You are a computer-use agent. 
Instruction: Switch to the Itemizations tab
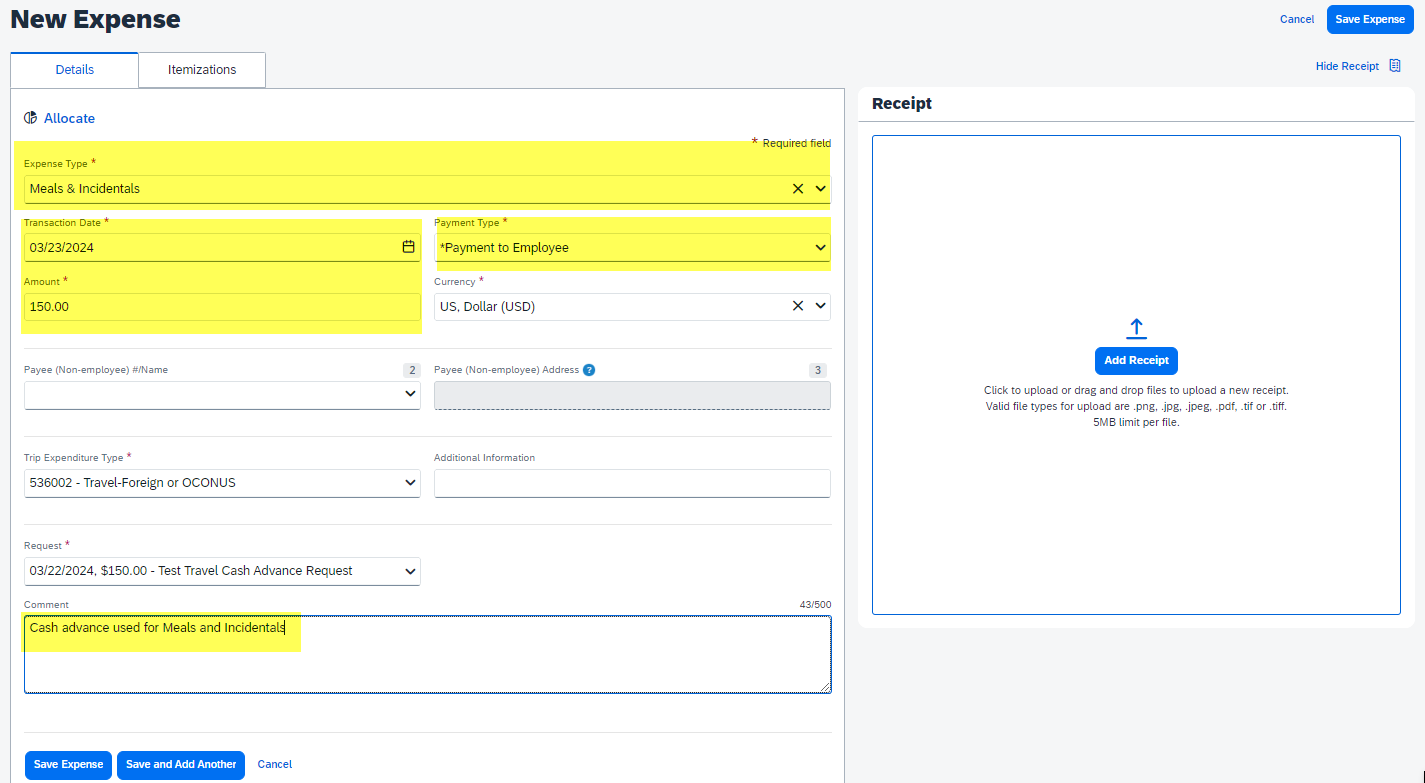tap(202, 70)
